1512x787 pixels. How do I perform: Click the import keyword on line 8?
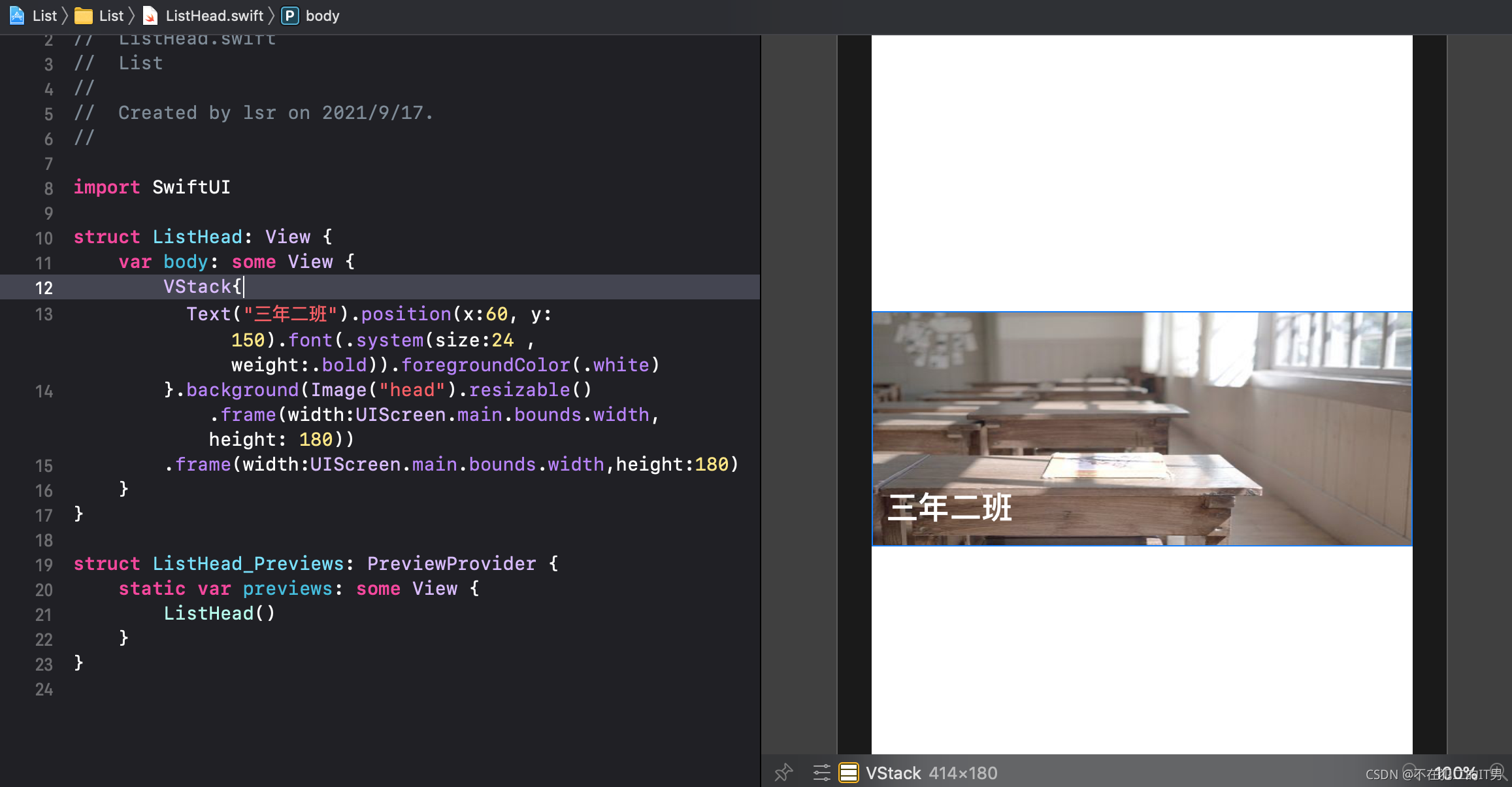click(107, 187)
